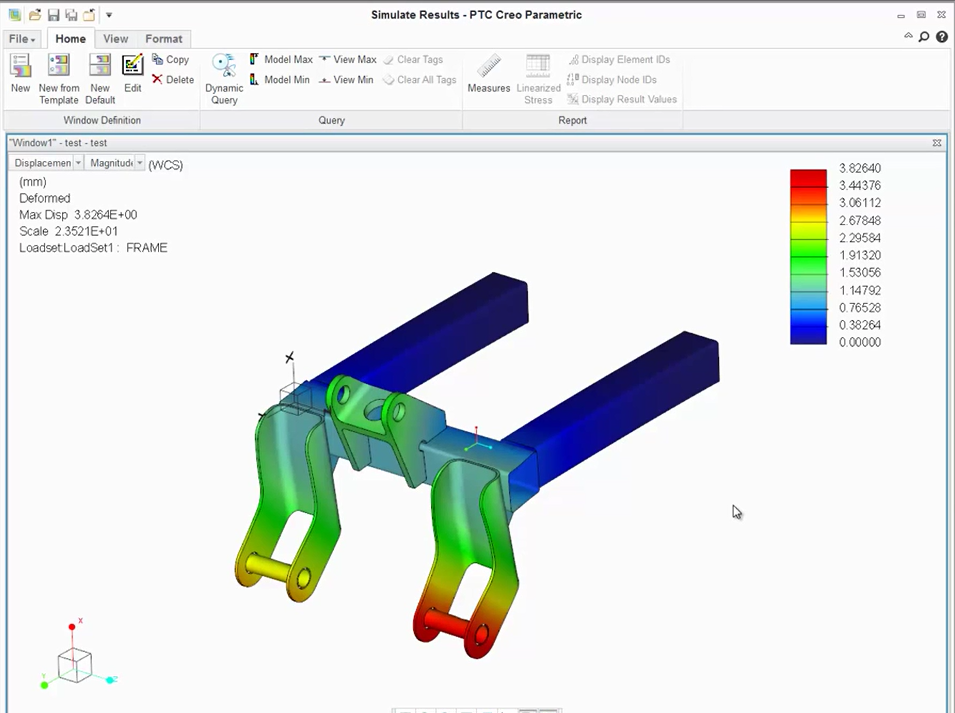The image size is (955, 713).
Task: Click the Max Disp 3.8264E+00 text
Action: (x=78, y=214)
